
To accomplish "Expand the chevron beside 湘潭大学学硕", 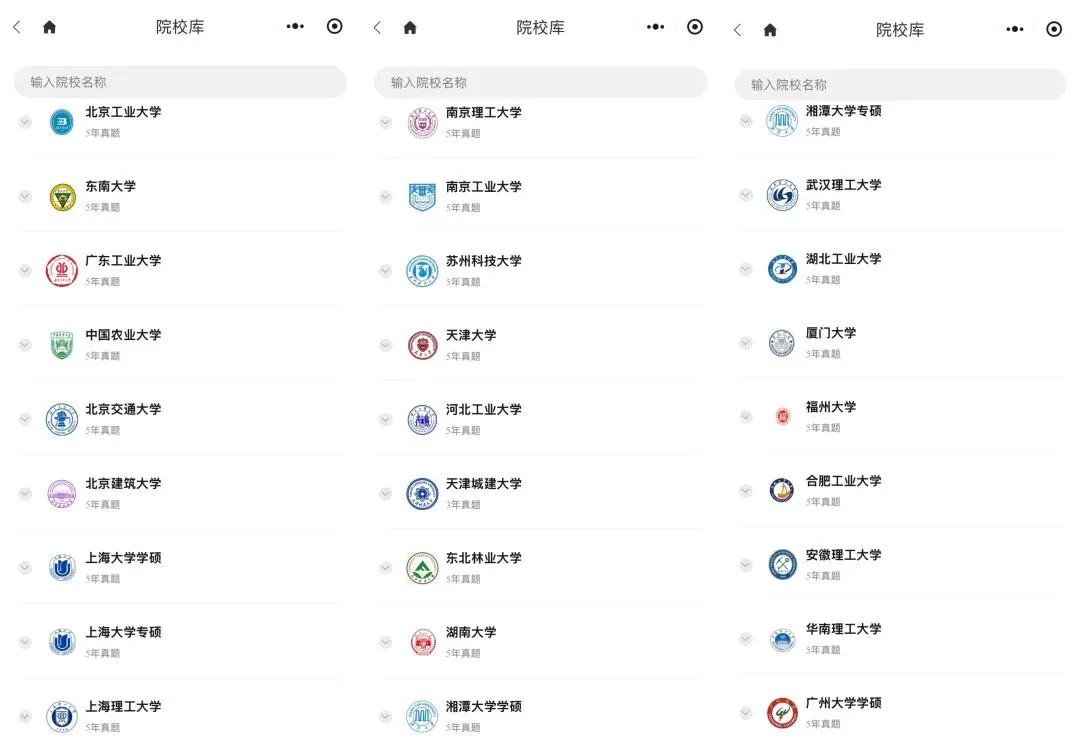I will click(386, 717).
